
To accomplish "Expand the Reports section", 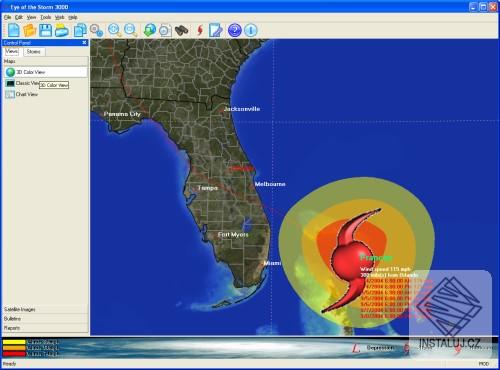I will click(x=45, y=328).
